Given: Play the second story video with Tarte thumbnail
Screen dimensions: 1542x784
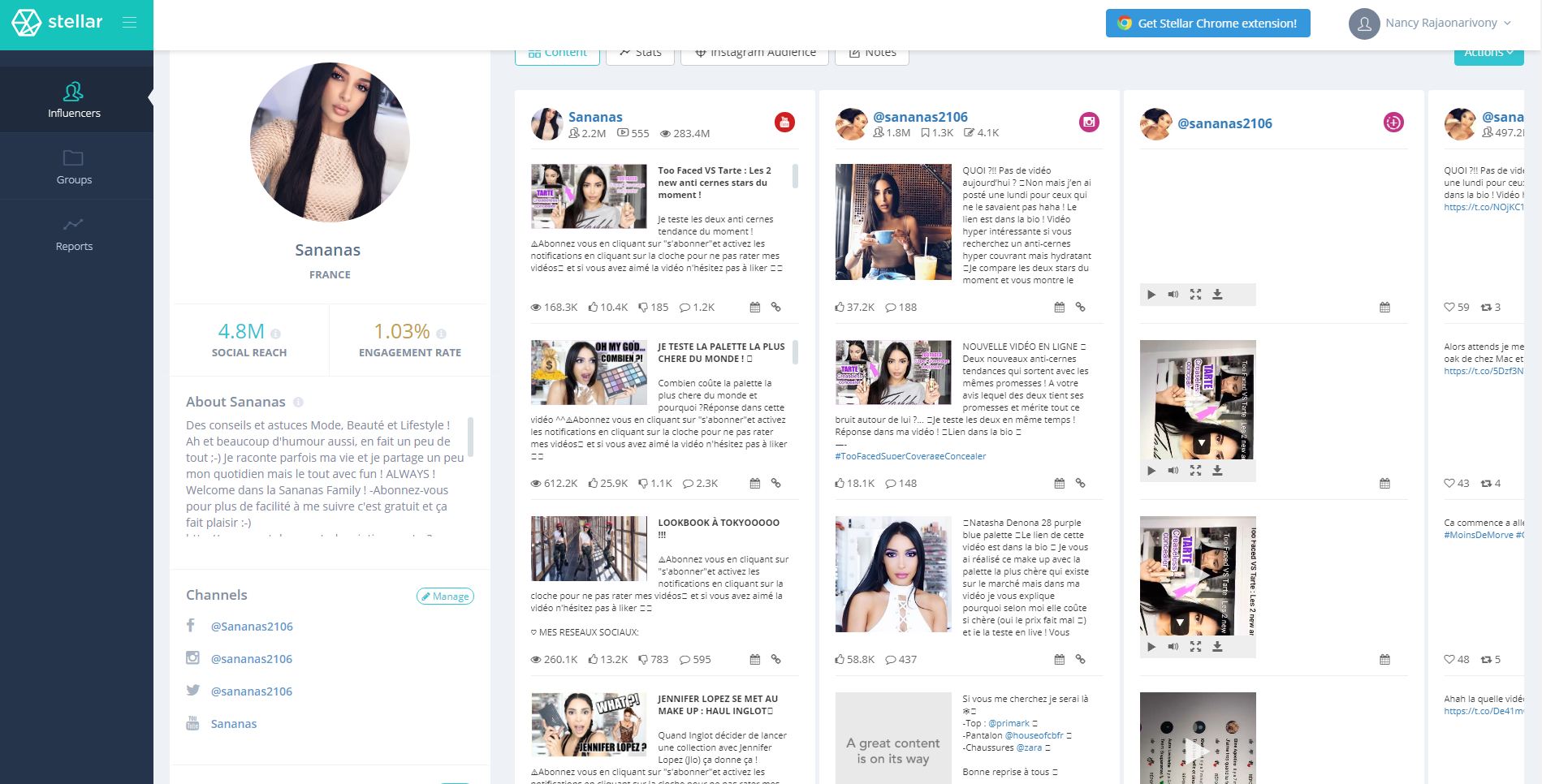Looking at the screenshot, I should [1151, 471].
